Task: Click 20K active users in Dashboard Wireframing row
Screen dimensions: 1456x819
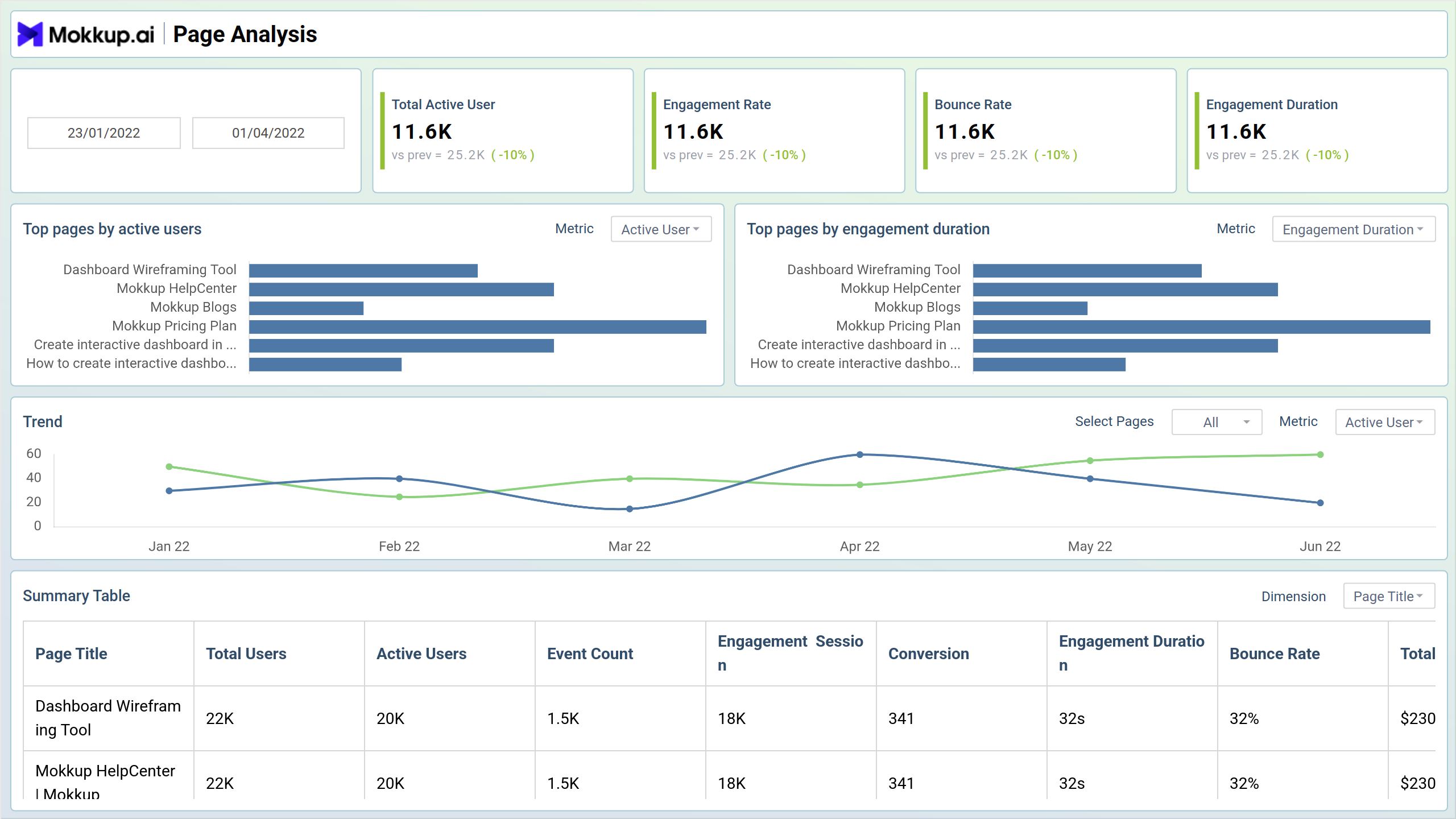Action: pos(390,718)
